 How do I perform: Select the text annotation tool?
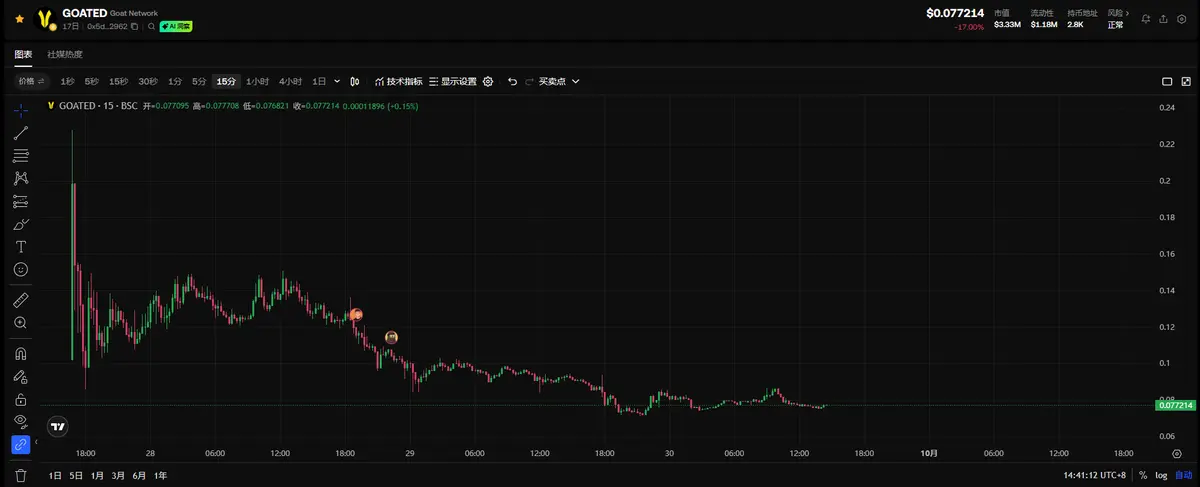point(21,246)
